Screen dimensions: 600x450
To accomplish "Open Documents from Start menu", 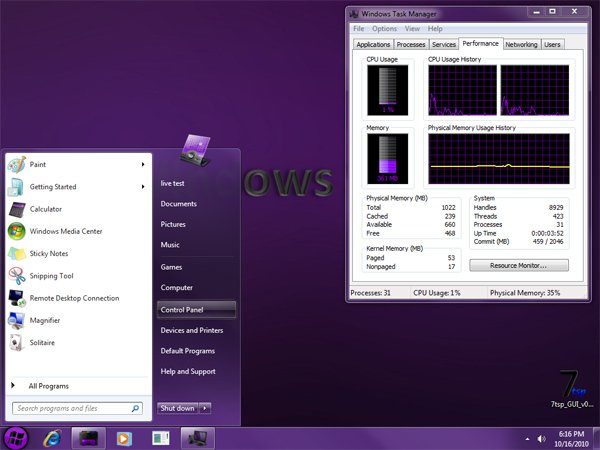I will (179, 204).
